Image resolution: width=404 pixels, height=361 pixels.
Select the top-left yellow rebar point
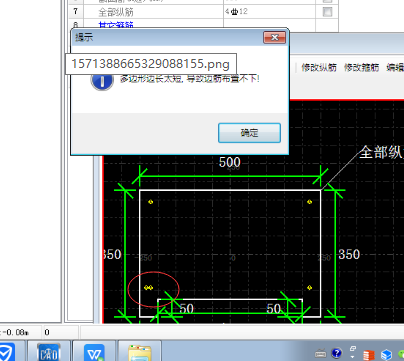click(151, 202)
